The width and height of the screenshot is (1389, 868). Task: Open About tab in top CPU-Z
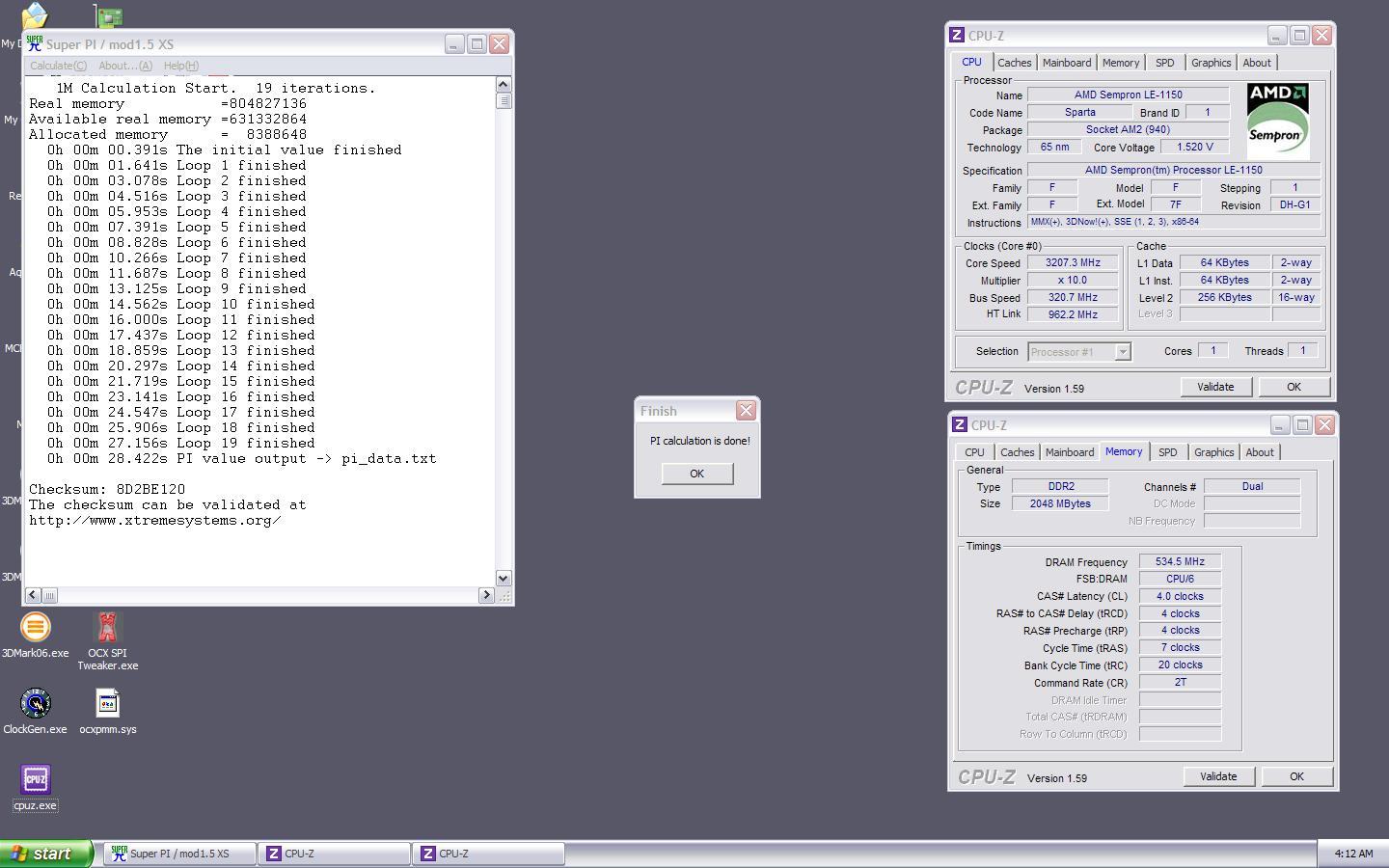pos(1257,63)
